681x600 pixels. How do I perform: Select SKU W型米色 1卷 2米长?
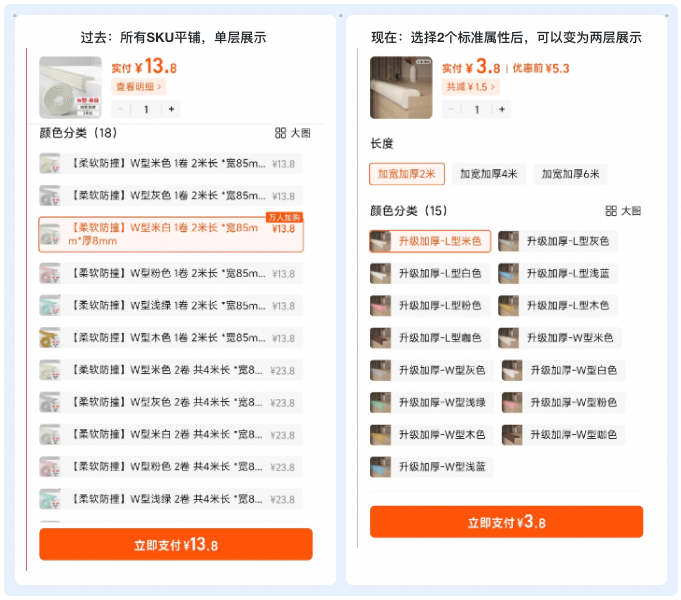(x=171, y=163)
